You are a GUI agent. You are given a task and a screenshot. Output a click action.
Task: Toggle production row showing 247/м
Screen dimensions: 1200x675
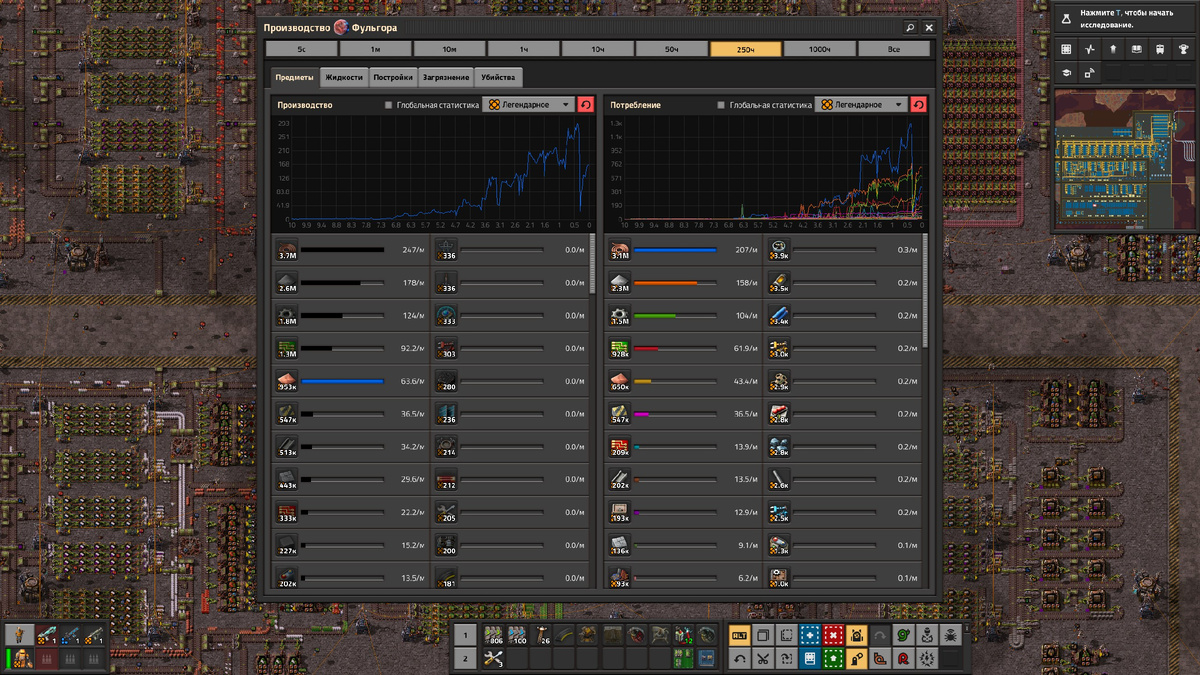pyautogui.click(x=351, y=250)
